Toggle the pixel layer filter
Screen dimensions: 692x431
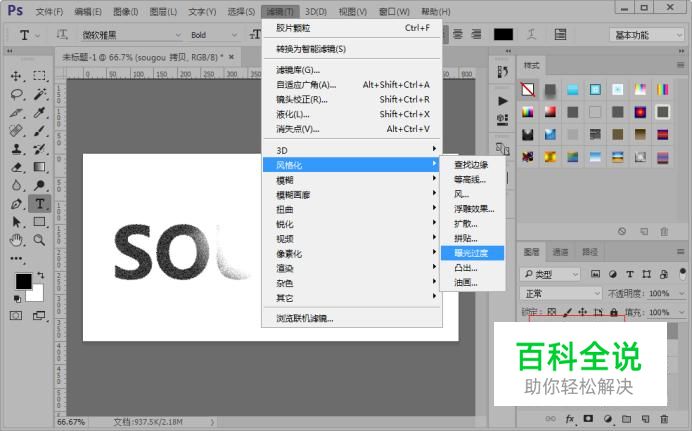[x=595, y=274]
